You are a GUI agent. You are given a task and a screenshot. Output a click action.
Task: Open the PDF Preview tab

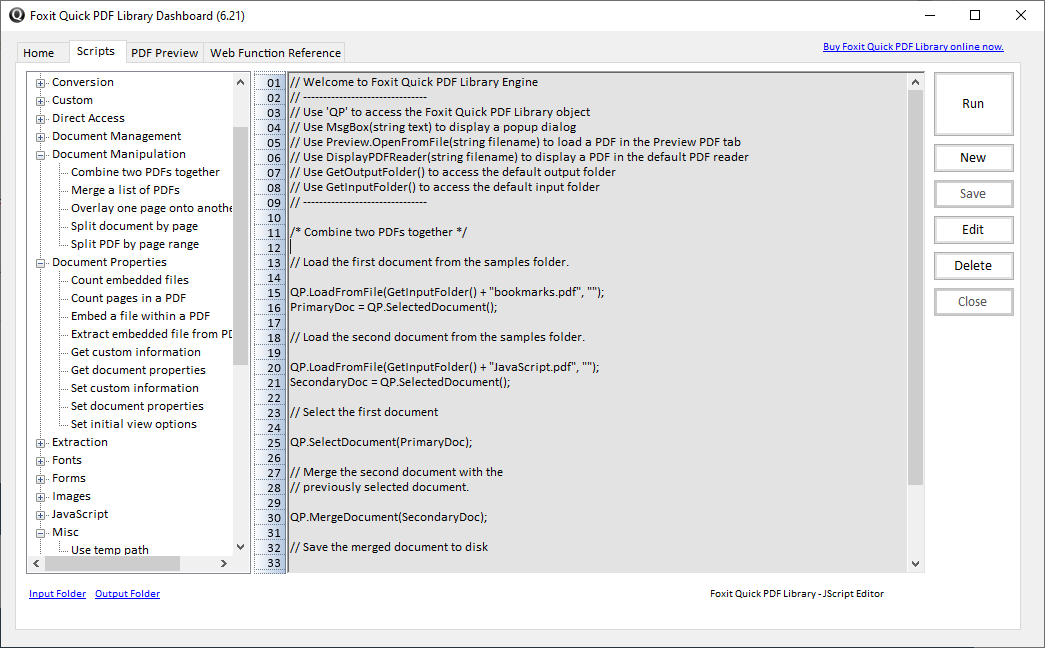[x=164, y=53]
